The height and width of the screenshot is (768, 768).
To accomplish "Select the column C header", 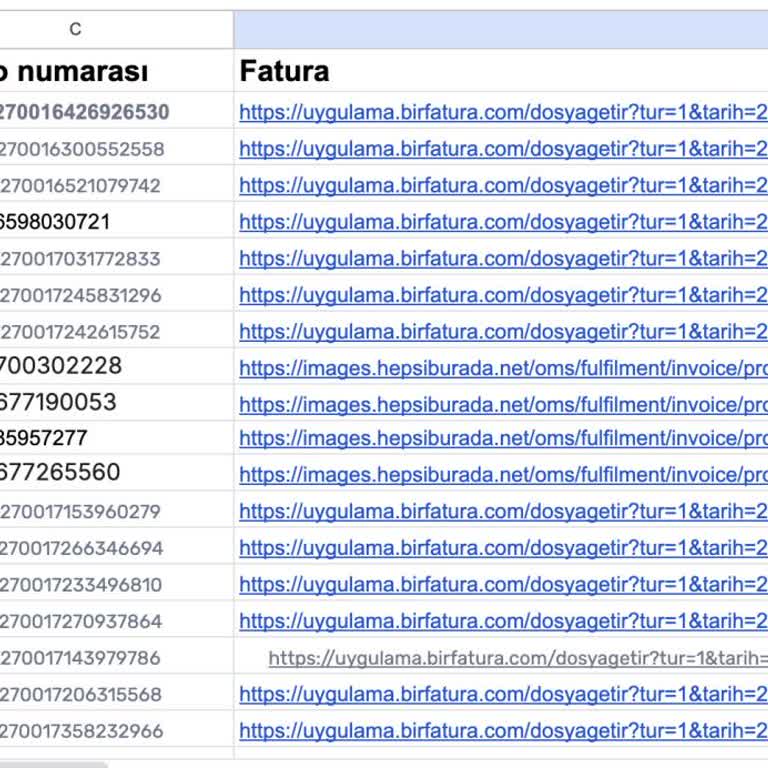I will pos(76,29).
